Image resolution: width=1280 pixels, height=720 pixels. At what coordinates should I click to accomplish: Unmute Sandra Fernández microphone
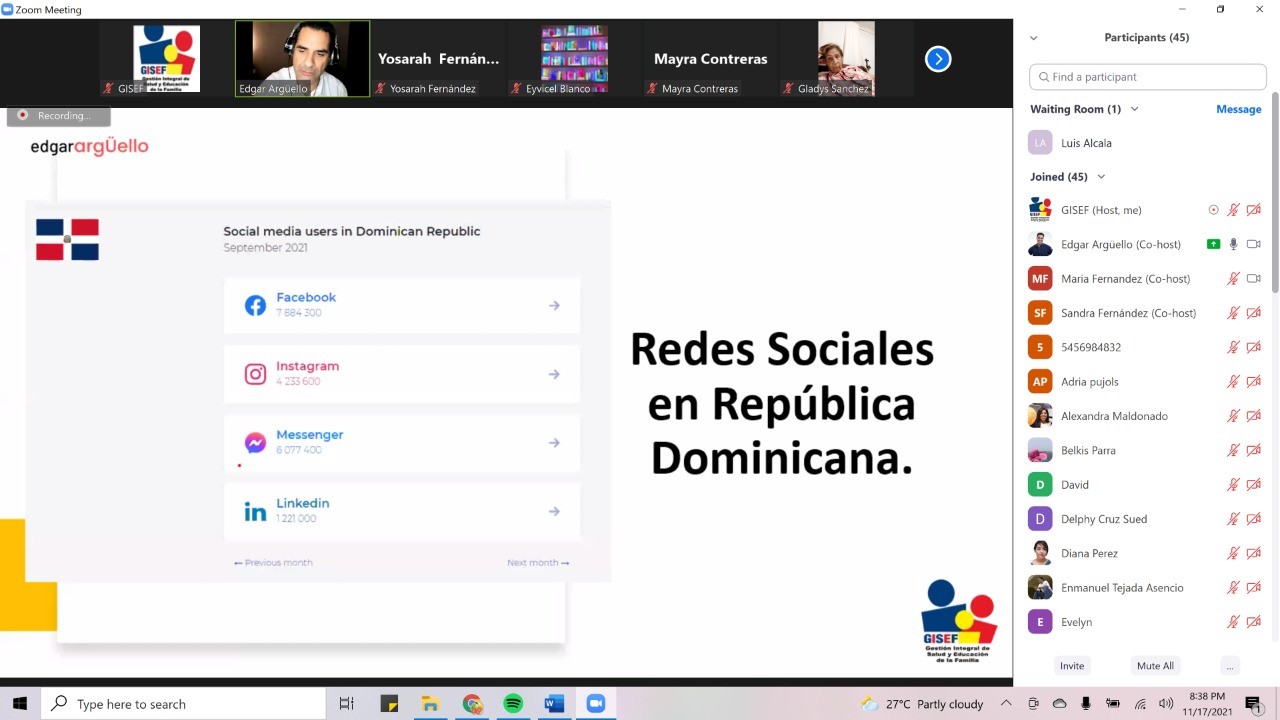click(1234, 313)
